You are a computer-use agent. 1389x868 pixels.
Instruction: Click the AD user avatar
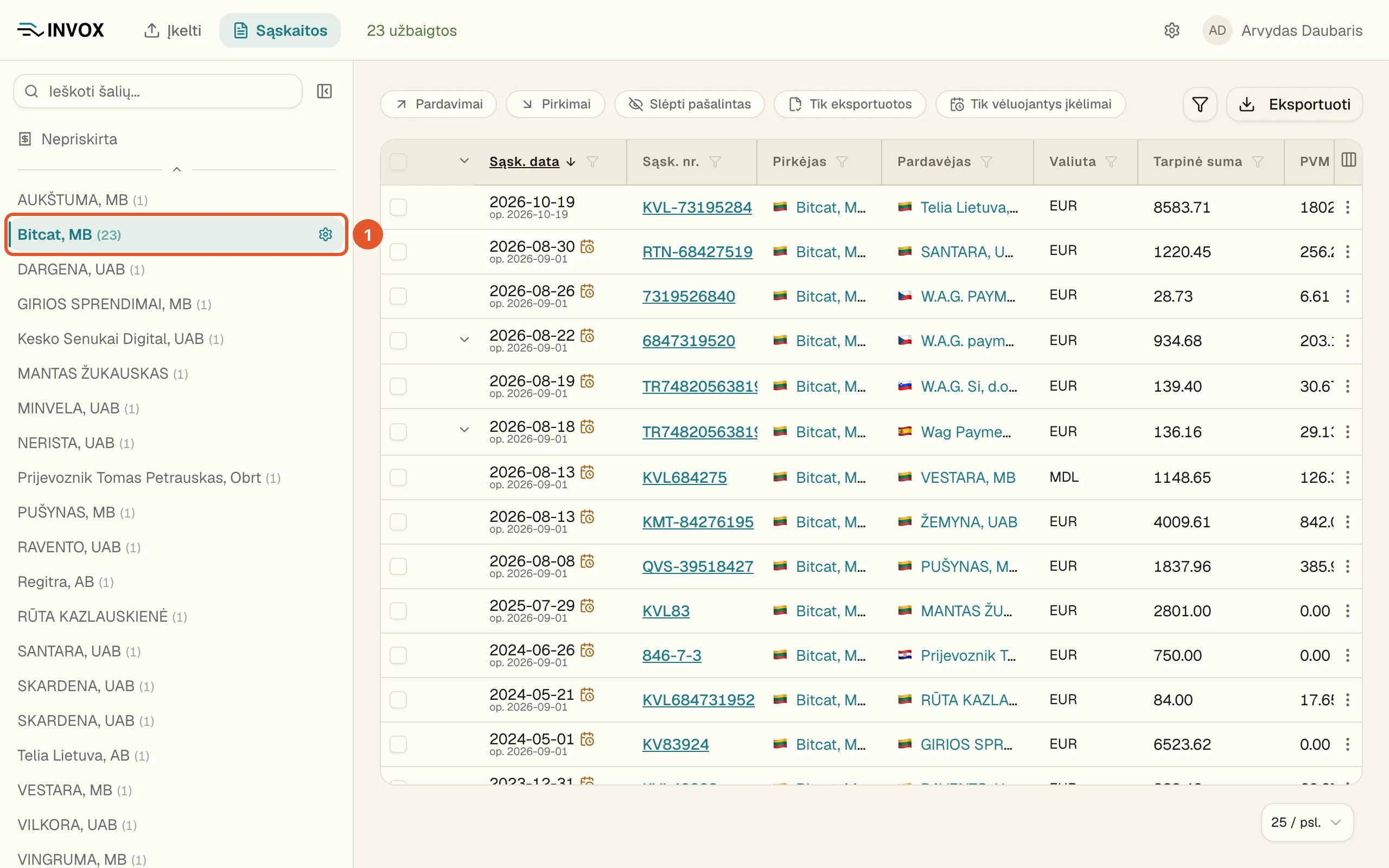(x=1217, y=30)
